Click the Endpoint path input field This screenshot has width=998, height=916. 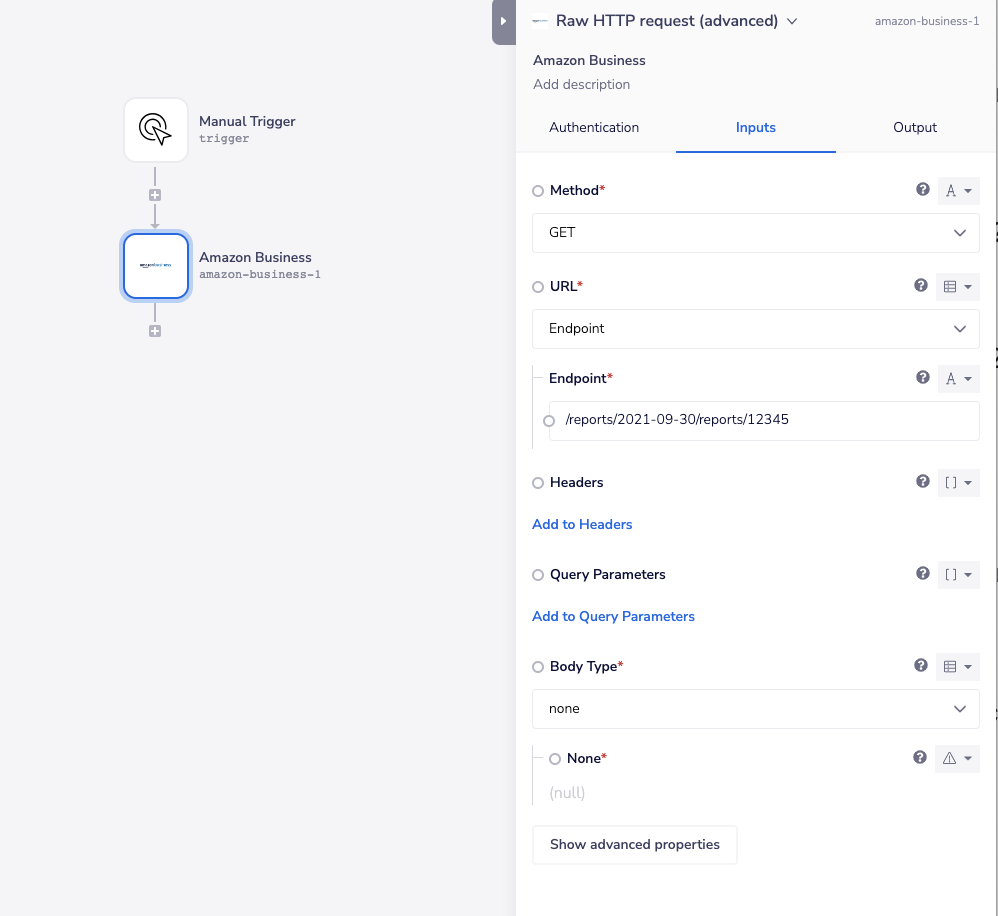(x=765, y=421)
